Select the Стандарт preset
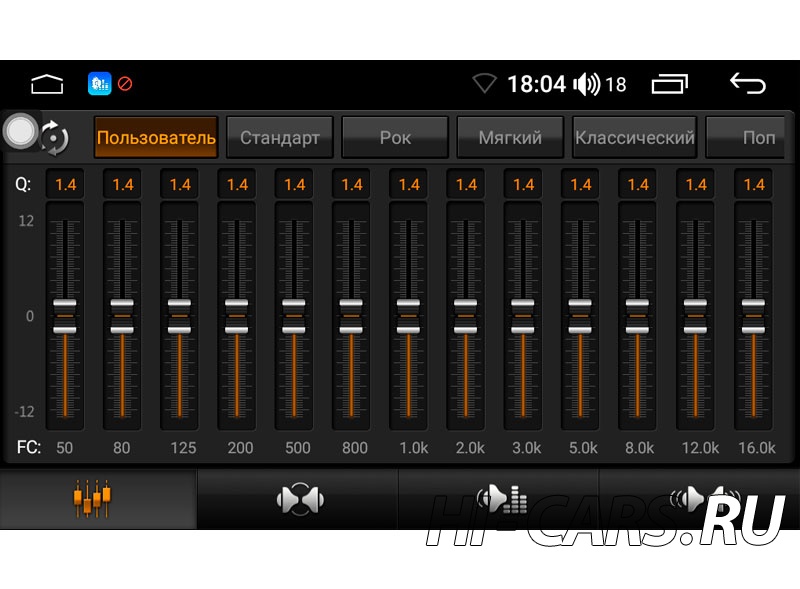Screen dimensions: 800x589 point(280,137)
